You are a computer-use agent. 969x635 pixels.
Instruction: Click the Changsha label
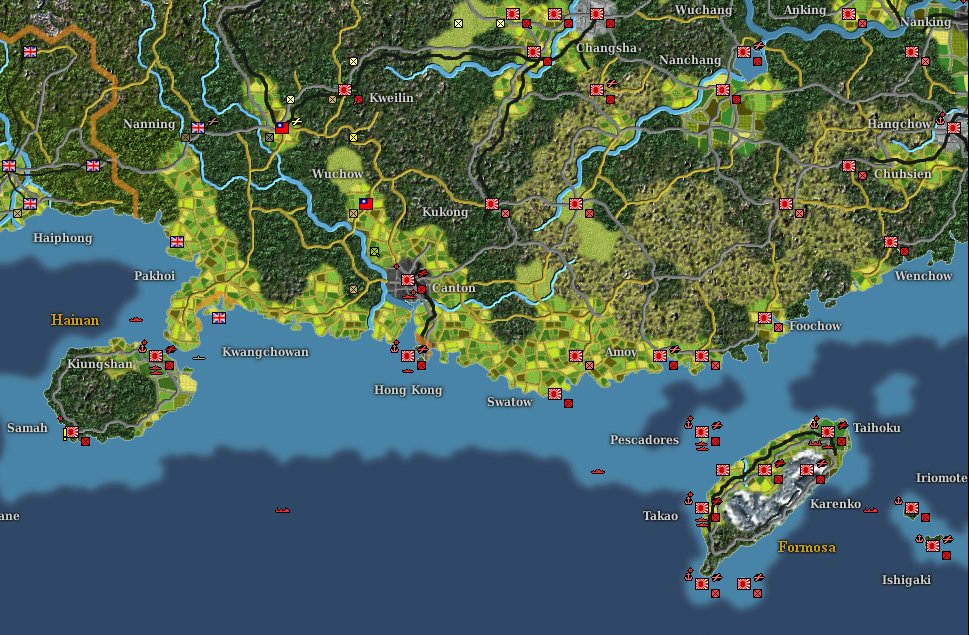(606, 48)
